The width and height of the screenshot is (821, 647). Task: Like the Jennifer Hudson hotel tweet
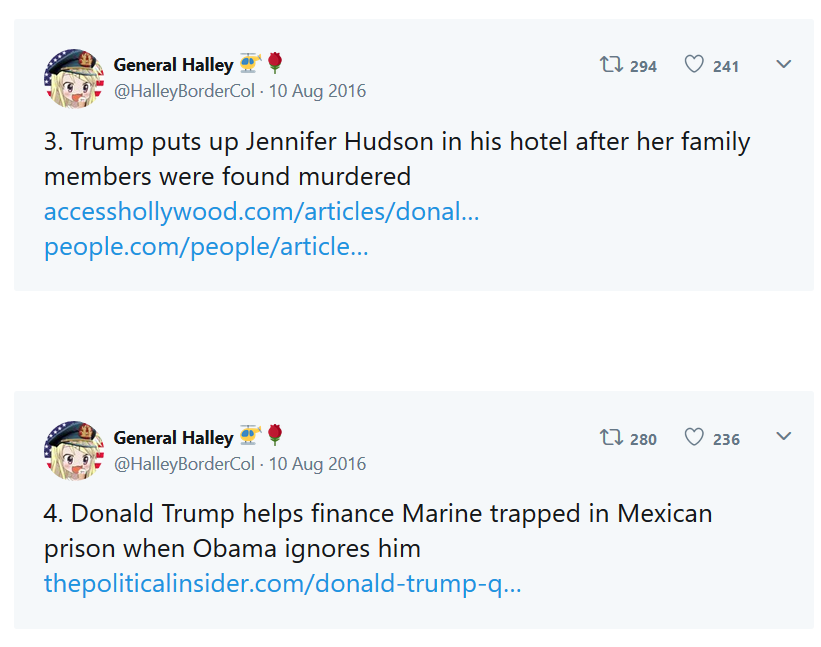tap(694, 65)
